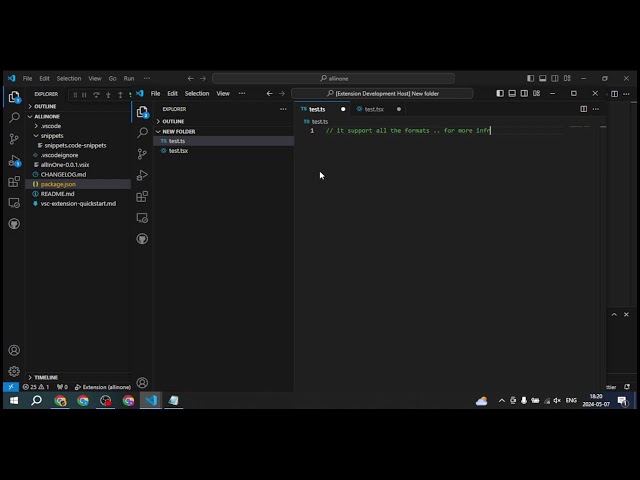Viewport: 640px width, 480px height.
Task: Open Go menu in the allinone window
Action: (x=112, y=78)
